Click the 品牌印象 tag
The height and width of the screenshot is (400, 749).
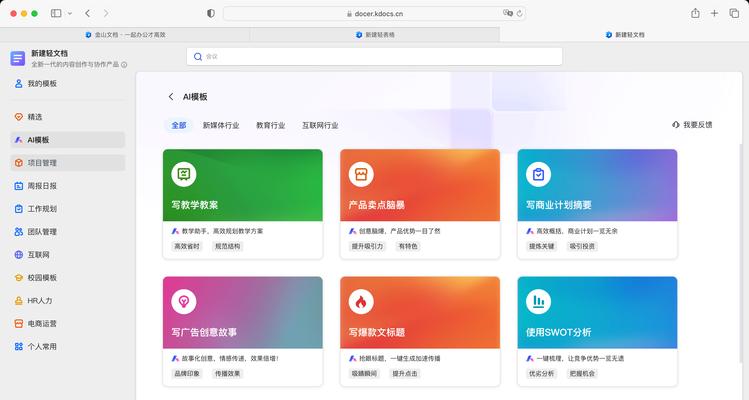[187, 374]
